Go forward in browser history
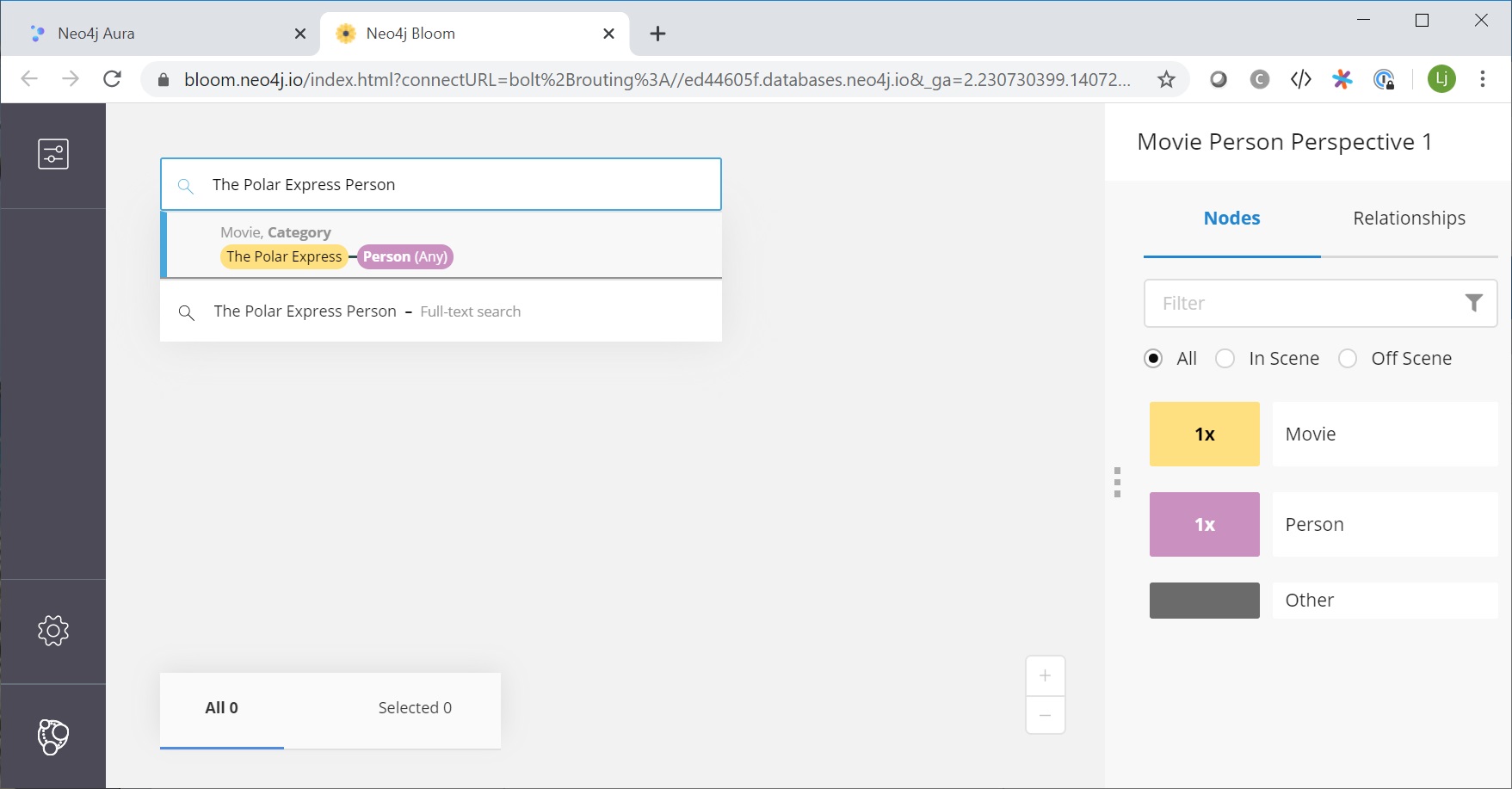Image resolution: width=1512 pixels, height=789 pixels. pos(71,79)
